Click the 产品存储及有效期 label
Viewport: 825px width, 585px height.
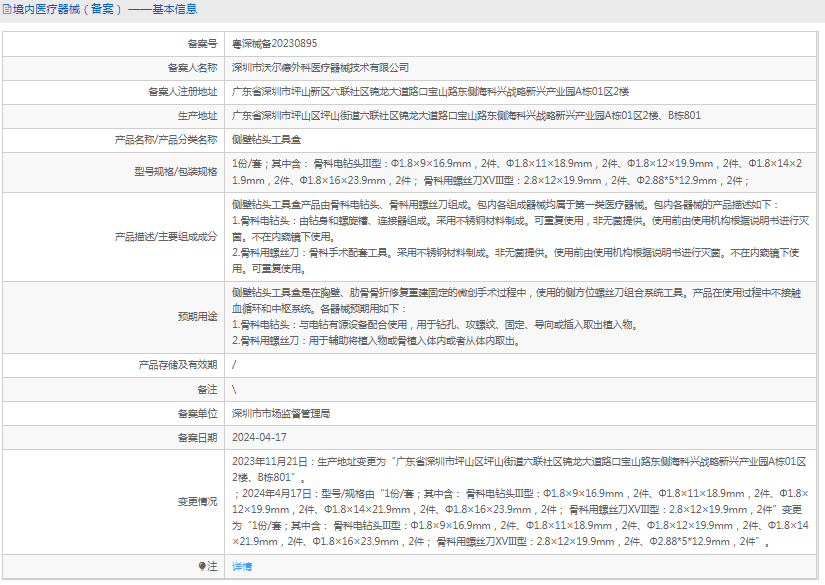click(x=178, y=365)
